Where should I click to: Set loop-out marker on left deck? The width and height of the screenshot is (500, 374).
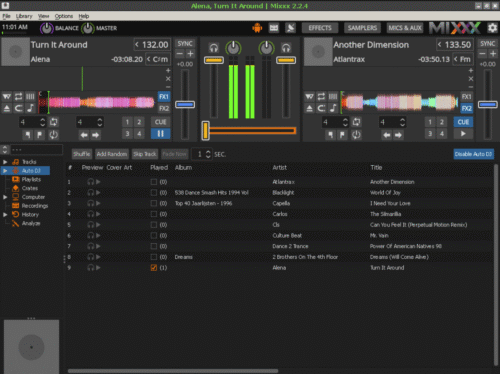40,135
